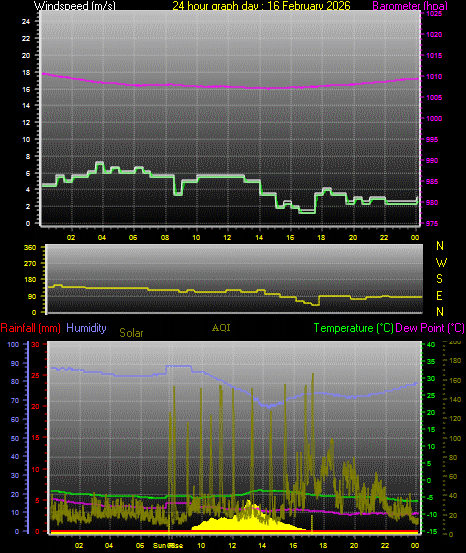Screen dimensions: 466x553
Task: Click the 270 degree wind direction label
Action: [30, 263]
